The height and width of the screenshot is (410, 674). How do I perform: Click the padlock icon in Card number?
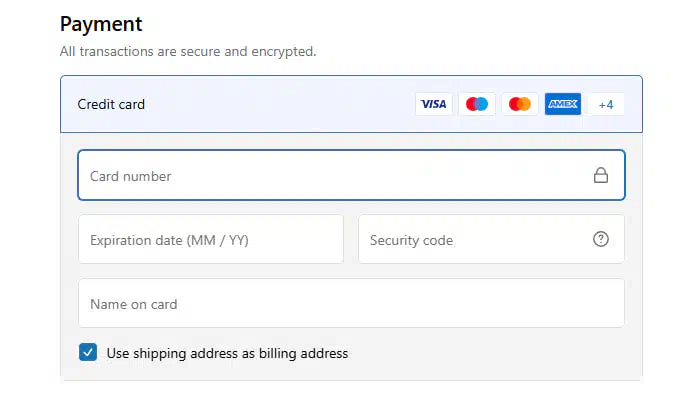[x=600, y=175]
